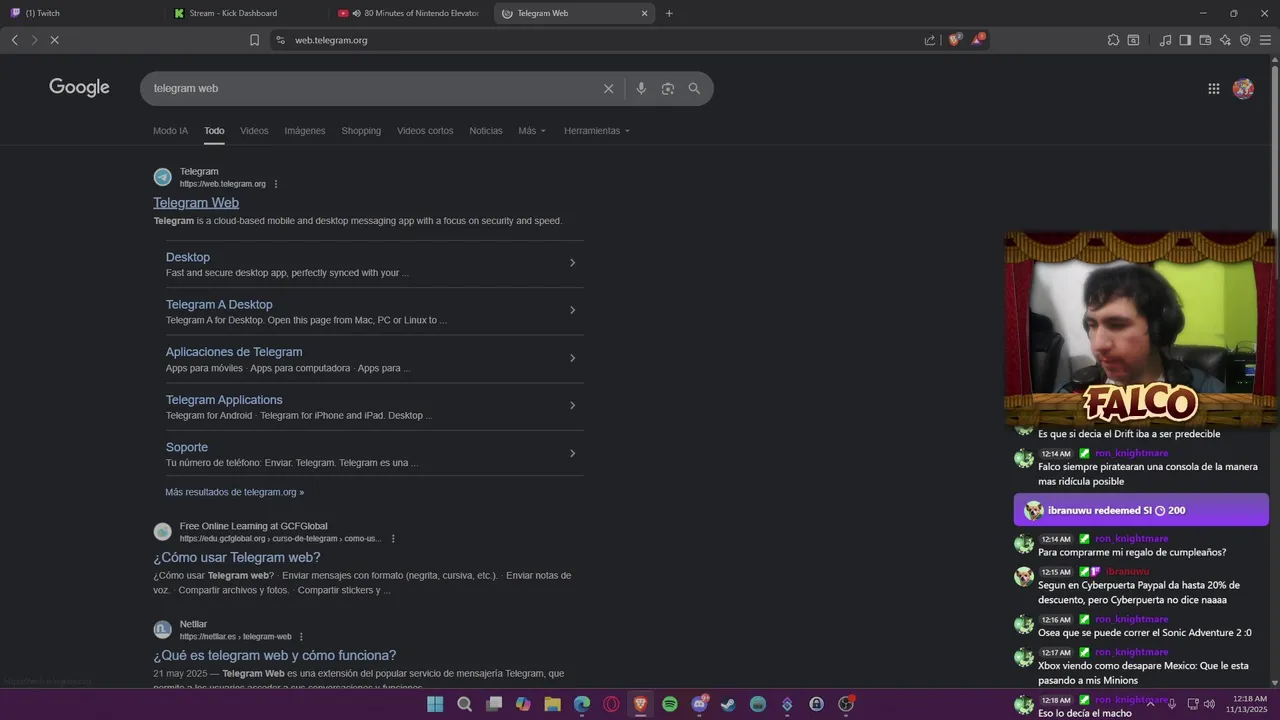
Task: Click the Google search magnifier button
Action: [694, 88]
